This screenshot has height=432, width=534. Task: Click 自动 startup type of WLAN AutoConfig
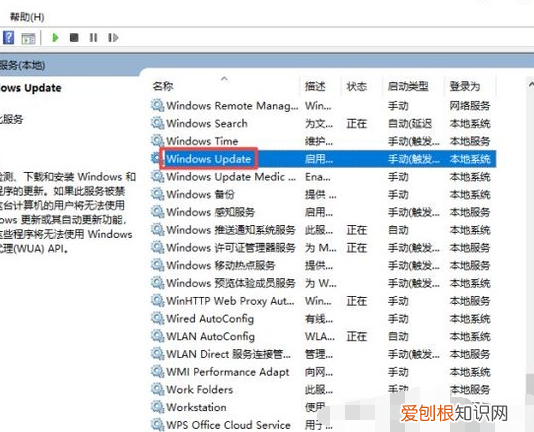click(x=398, y=337)
